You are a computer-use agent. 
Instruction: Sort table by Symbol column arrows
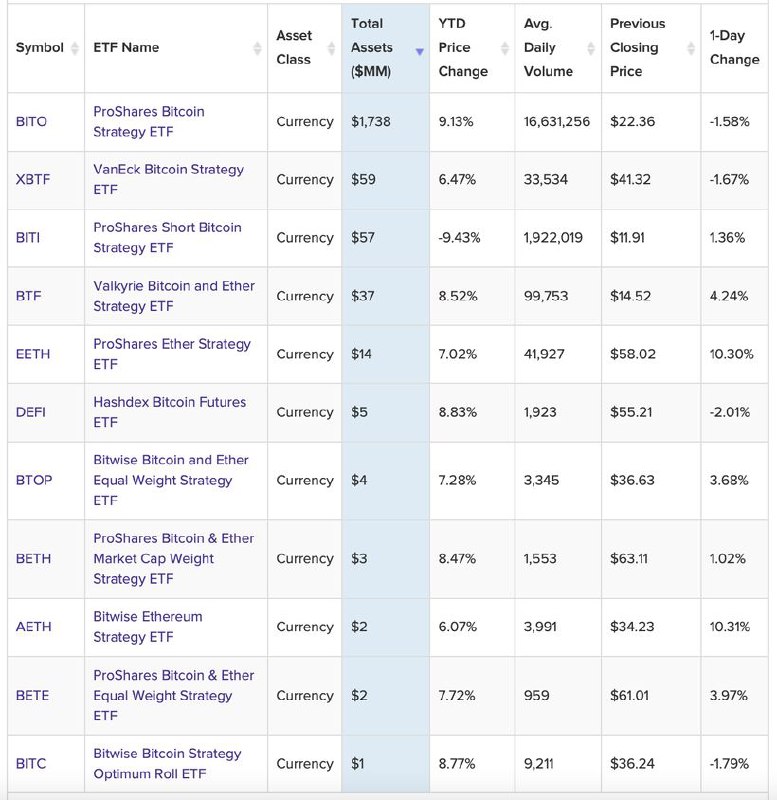coord(74,48)
